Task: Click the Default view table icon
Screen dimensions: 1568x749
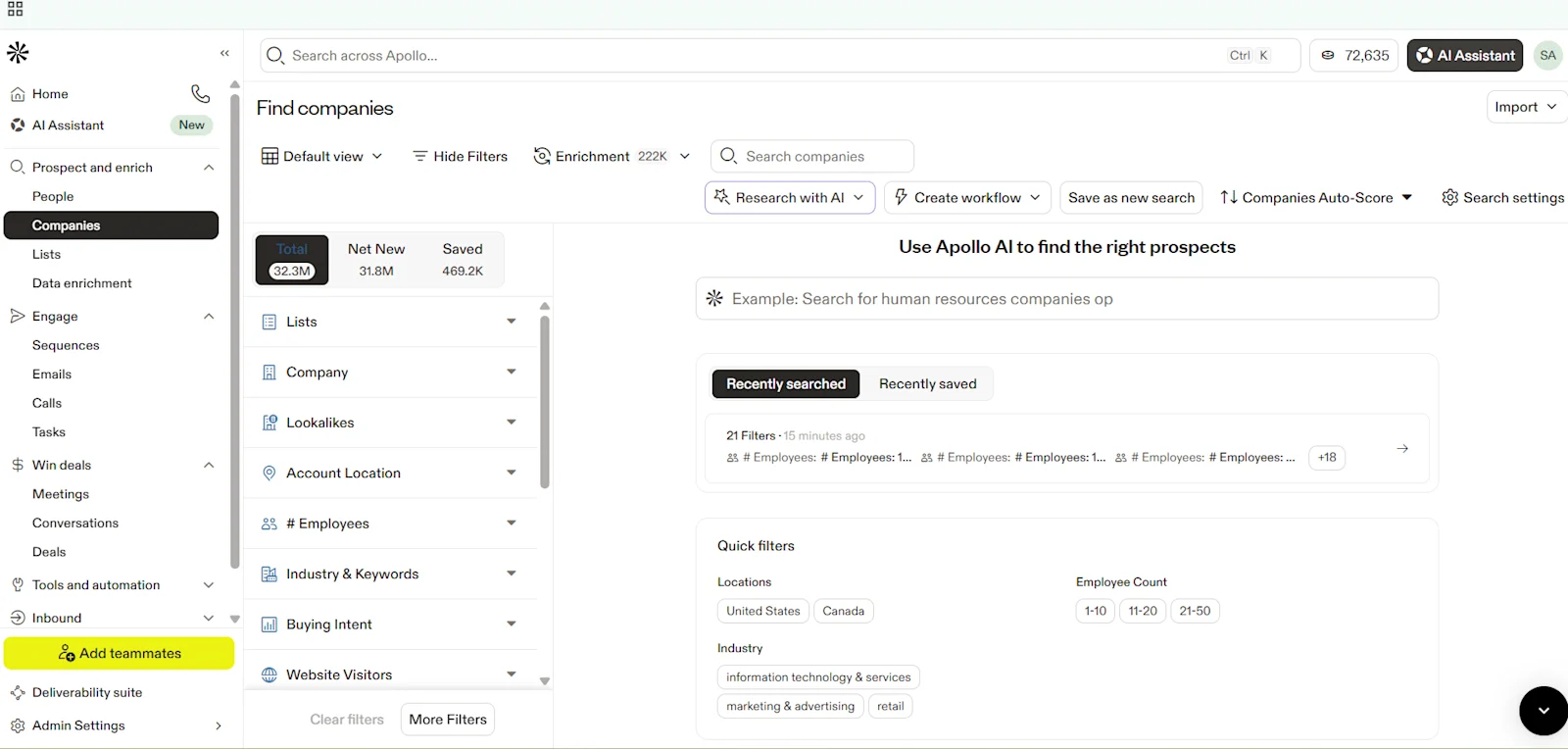Action: point(270,157)
